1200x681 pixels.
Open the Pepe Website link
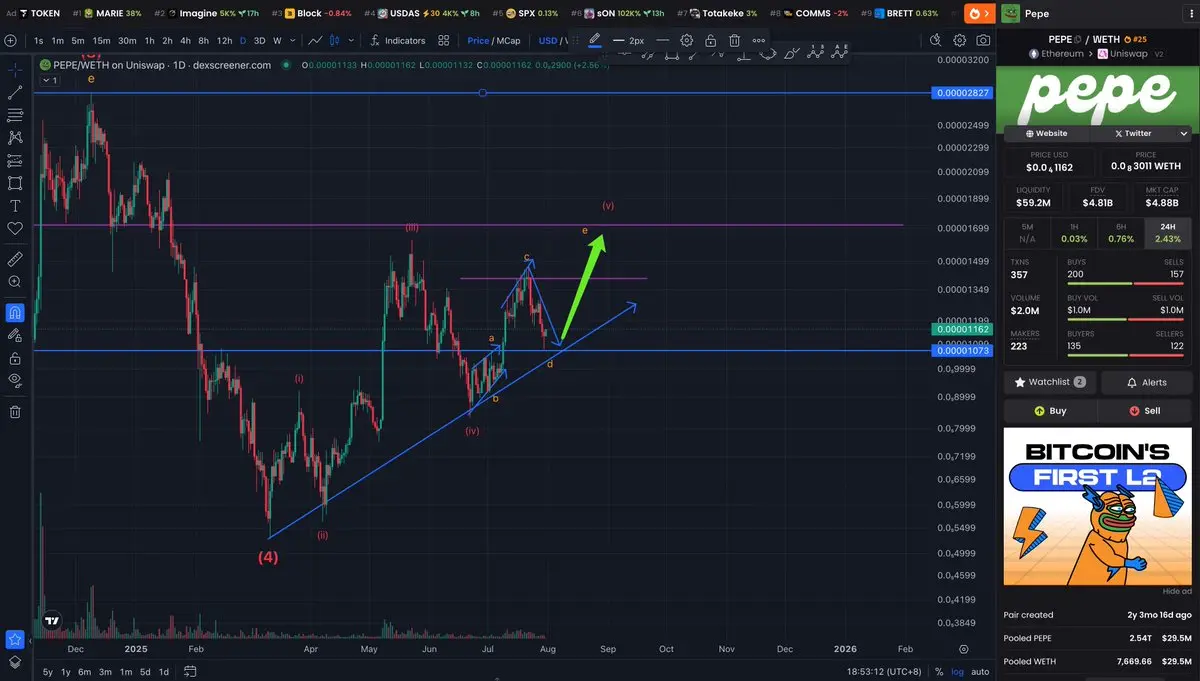coord(1049,133)
